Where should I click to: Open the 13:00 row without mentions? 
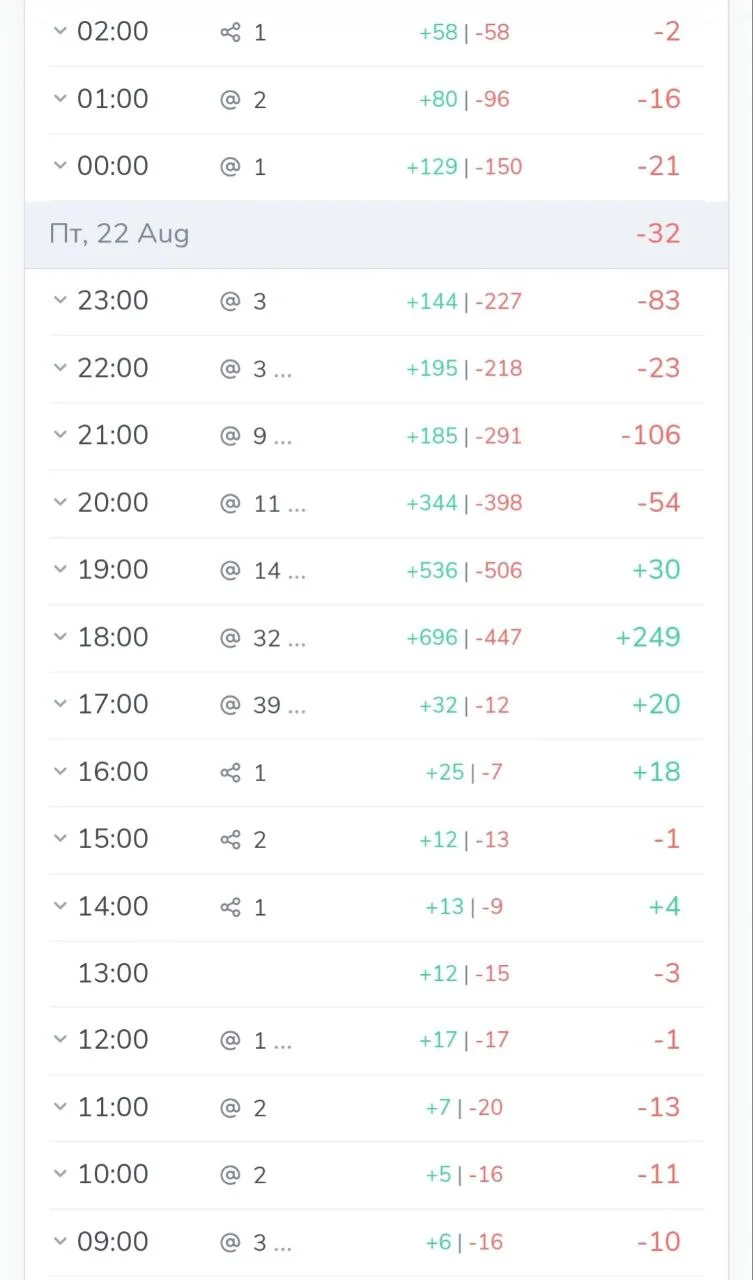tap(376, 973)
